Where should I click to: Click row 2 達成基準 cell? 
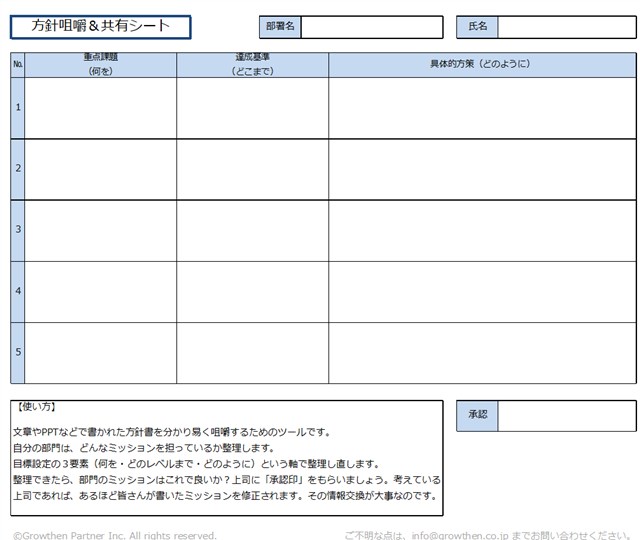252,169
